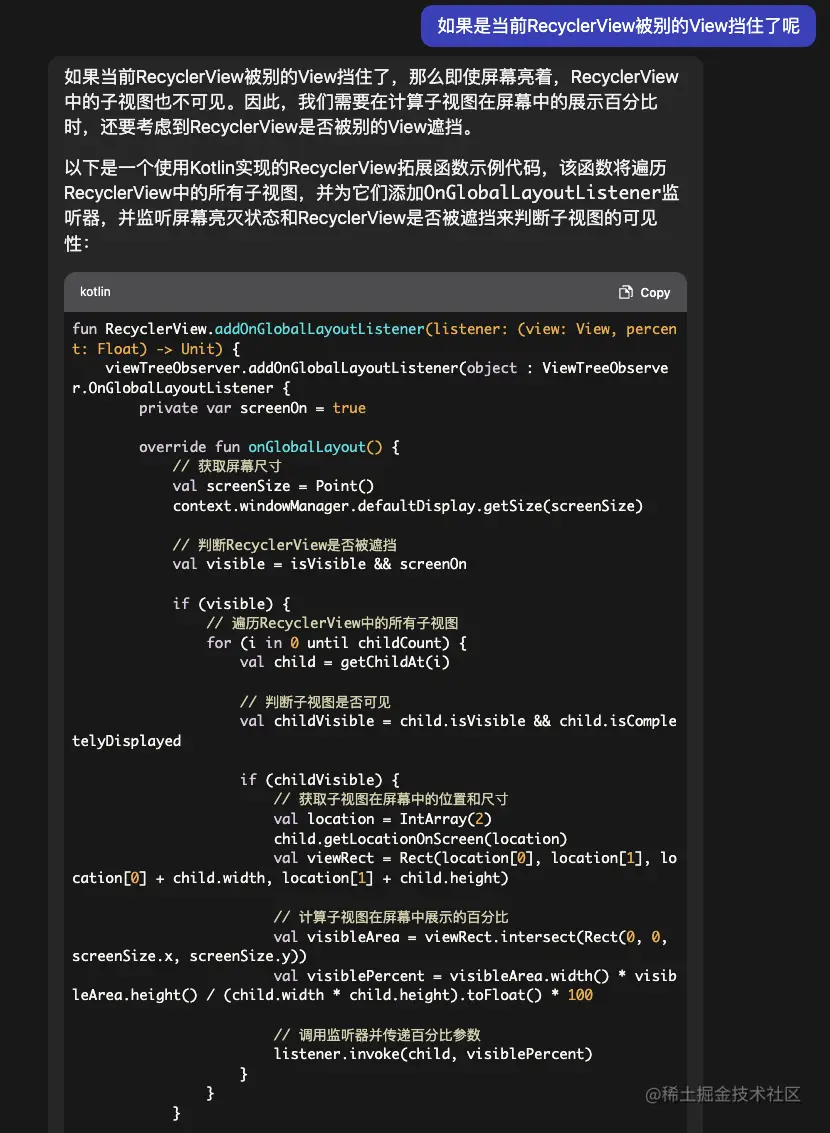
Task: Select the kotlin language label
Action: [94, 292]
